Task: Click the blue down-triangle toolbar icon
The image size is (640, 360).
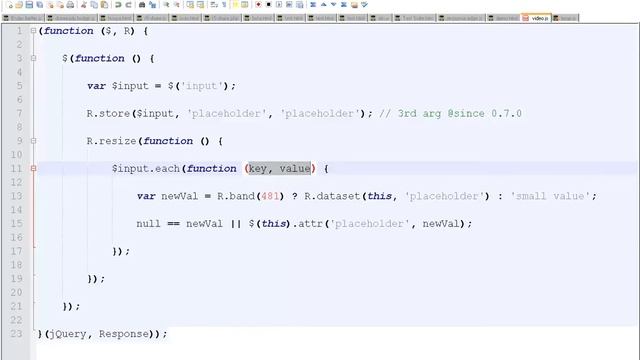Action: point(333,5)
